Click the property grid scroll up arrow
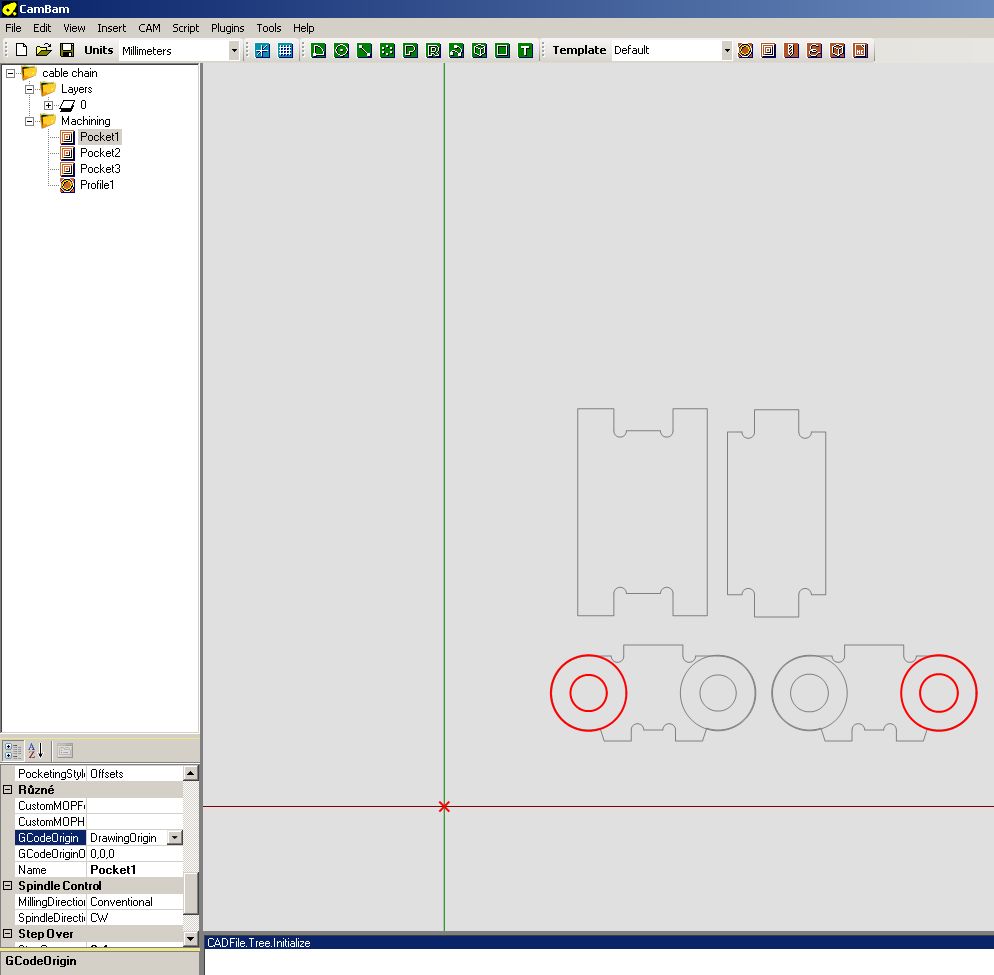Viewport: 994px width, 975px height. point(191,773)
